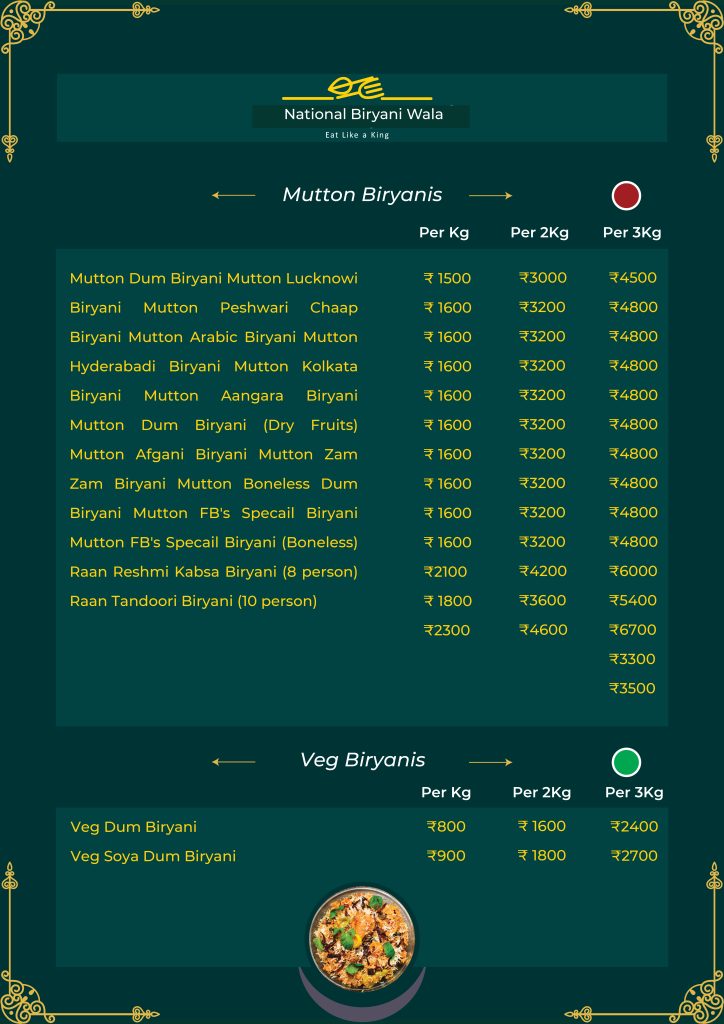Image resolution: width=724 pixels, height=1024 pixels.
Task: Click the ₹3300 price
Action: 632,660
